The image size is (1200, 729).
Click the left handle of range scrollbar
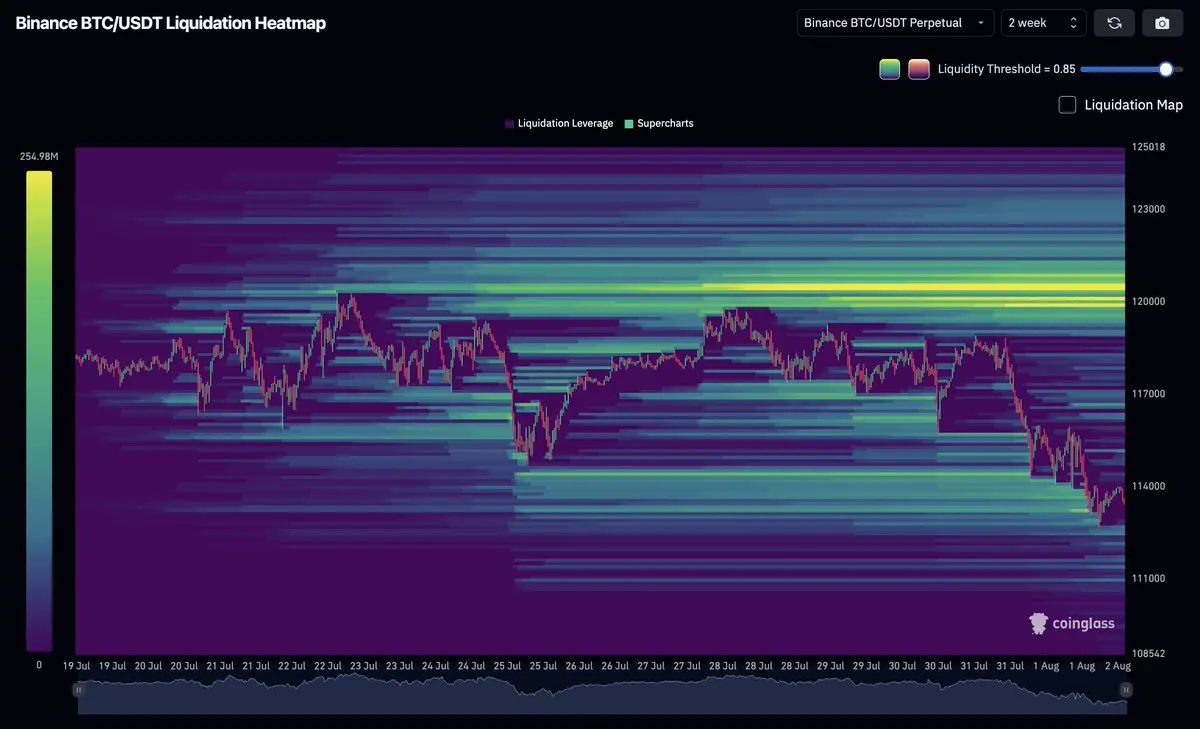[77, 689]
